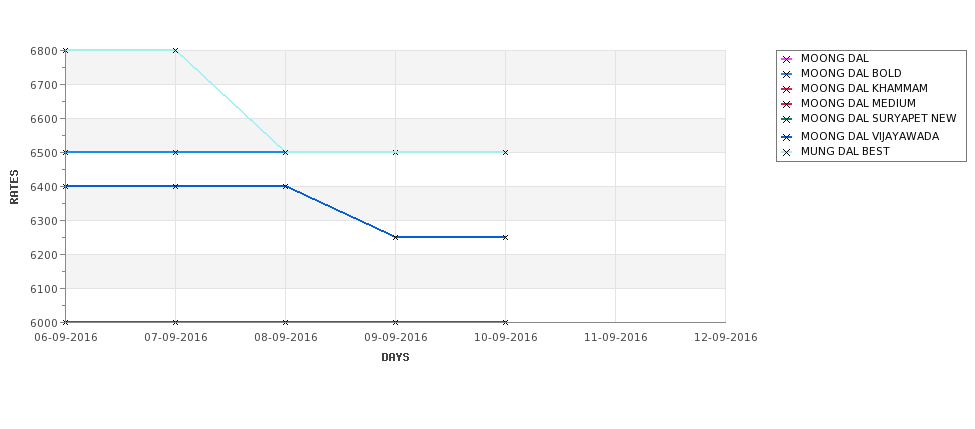Click the RATES axis title
This screenshot has width=975, height=429.
(x=14, y=187)
